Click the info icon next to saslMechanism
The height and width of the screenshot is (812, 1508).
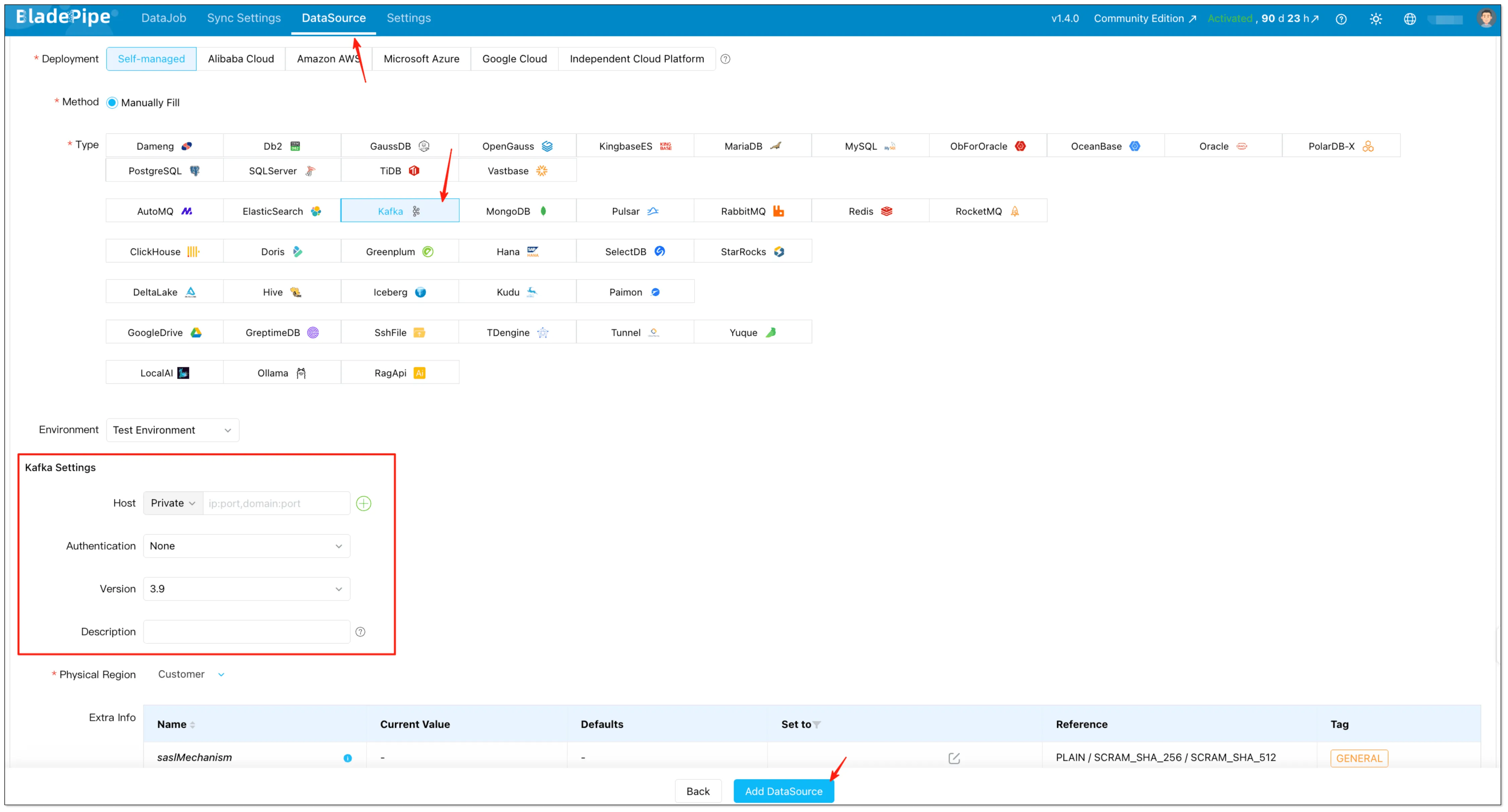point(348,758)
